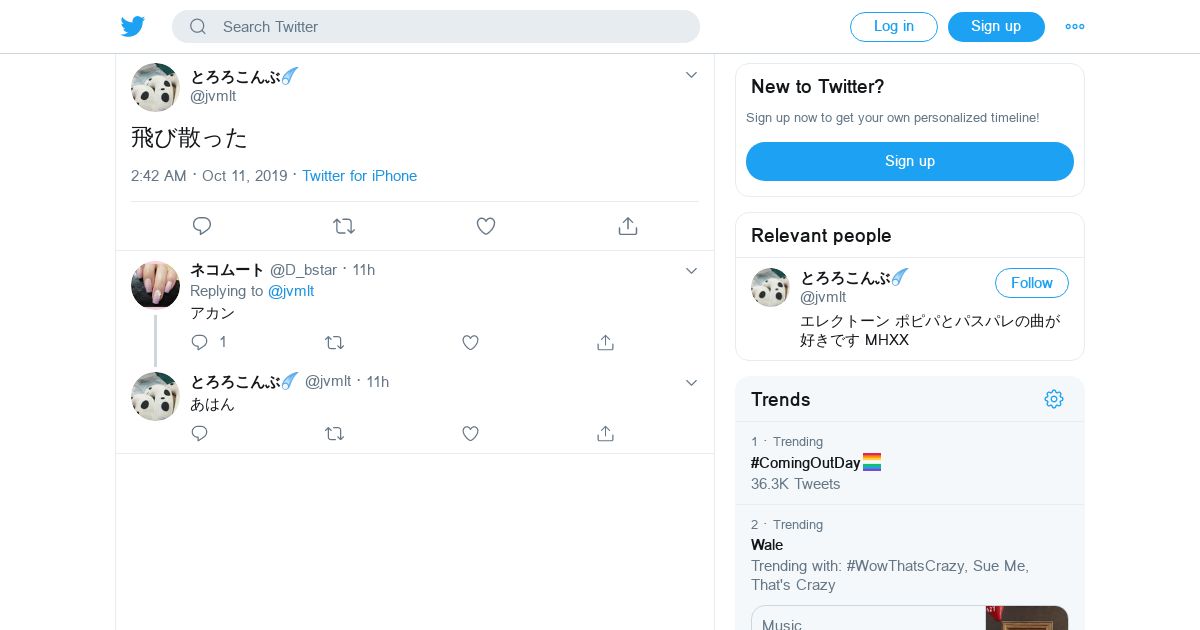The height and width of the screenshot is (630, 1200).
Task: Open chevron menu on あはん reply
Action: [691, 383]
